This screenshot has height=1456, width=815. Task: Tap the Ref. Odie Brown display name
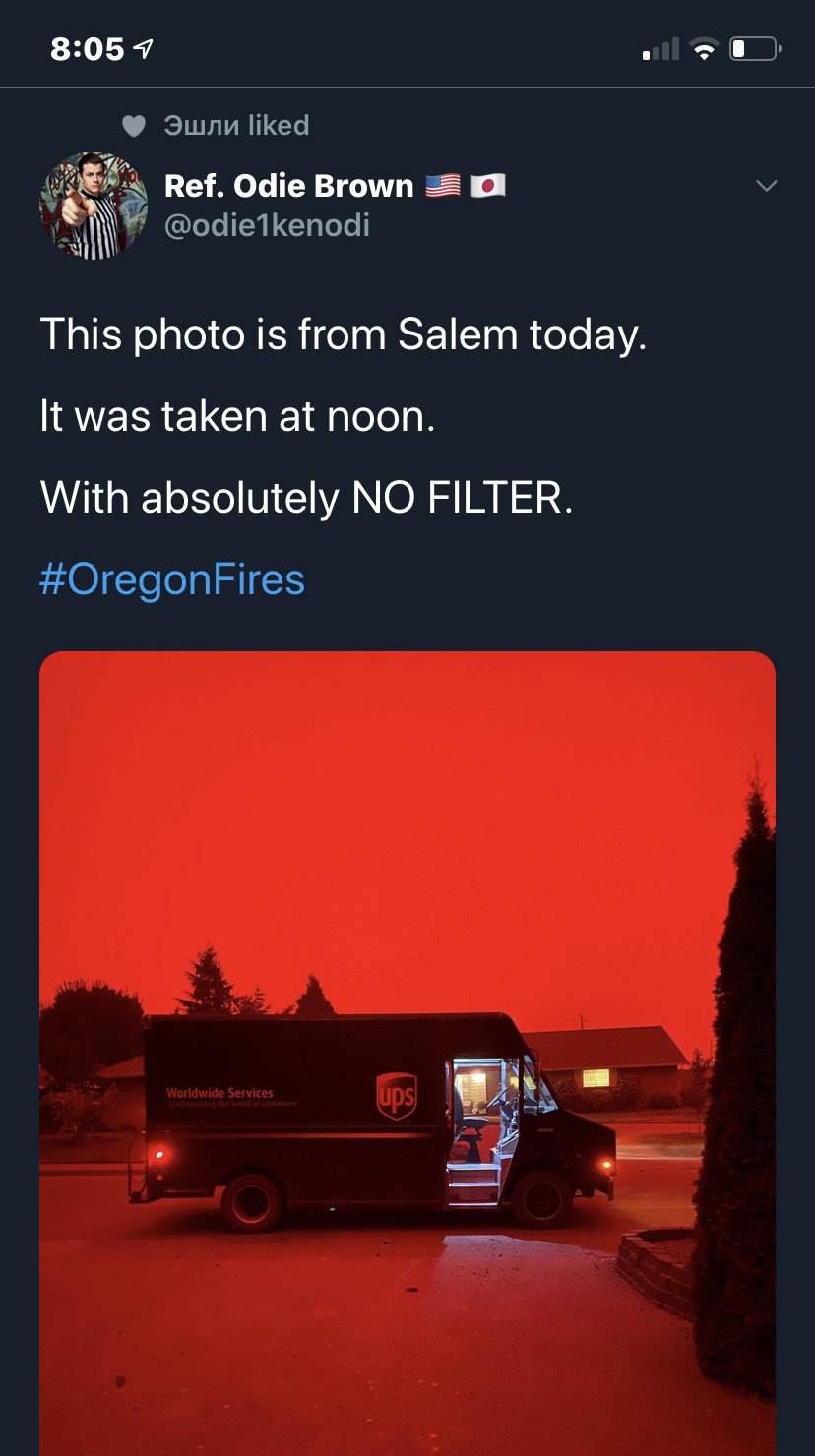(x=288, y=185)
